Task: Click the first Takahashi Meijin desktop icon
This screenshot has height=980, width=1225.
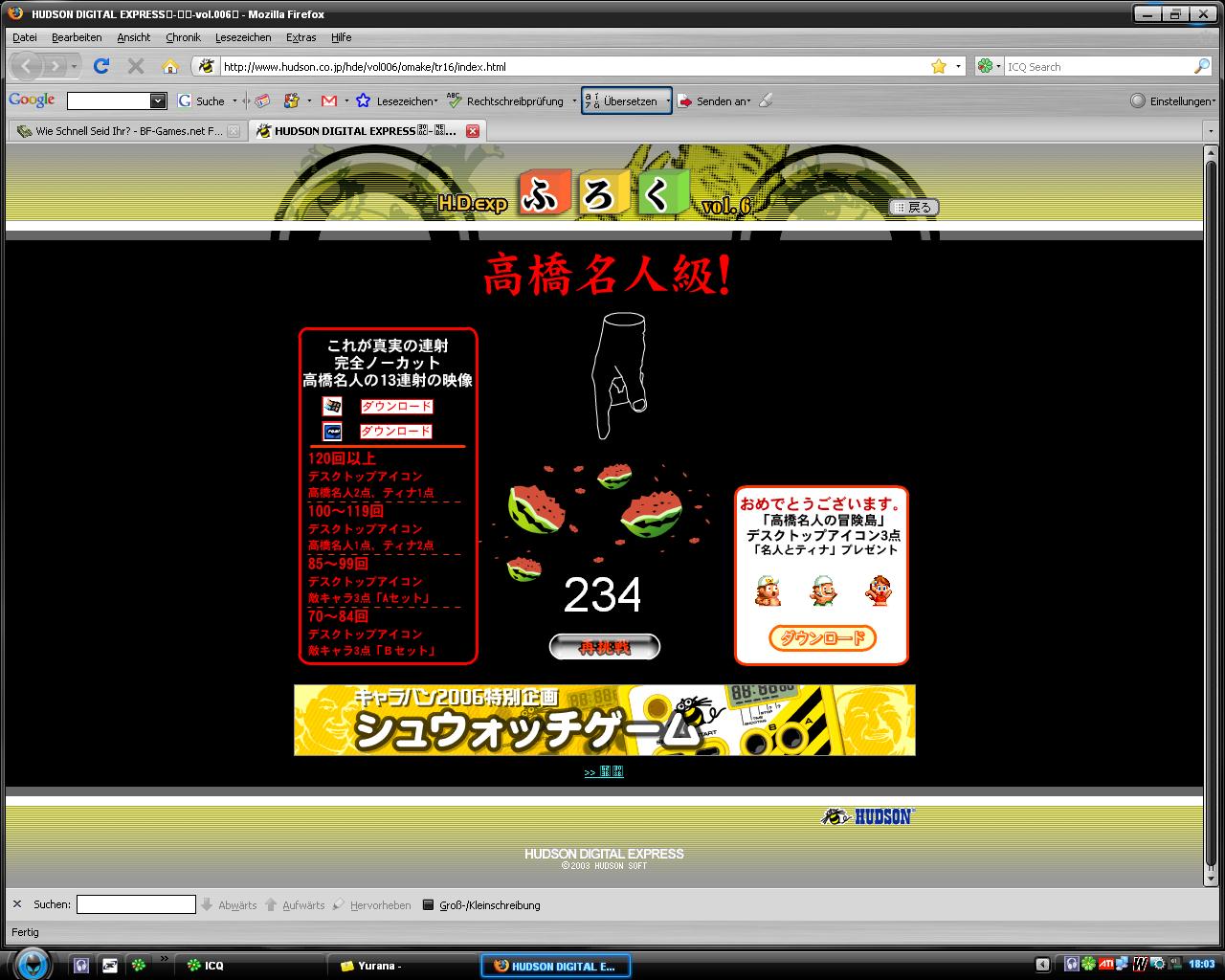Action: (x=768, y=590)
